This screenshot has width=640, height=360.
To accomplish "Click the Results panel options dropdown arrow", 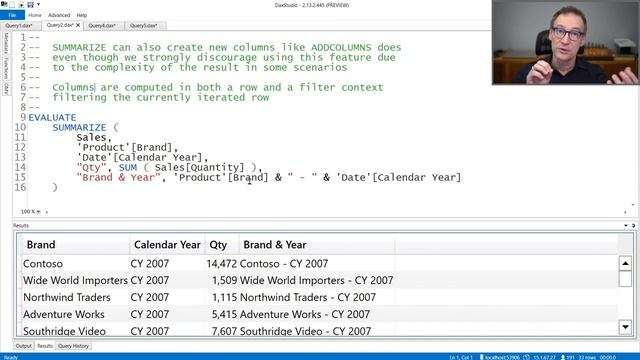I will coord(626,225).
